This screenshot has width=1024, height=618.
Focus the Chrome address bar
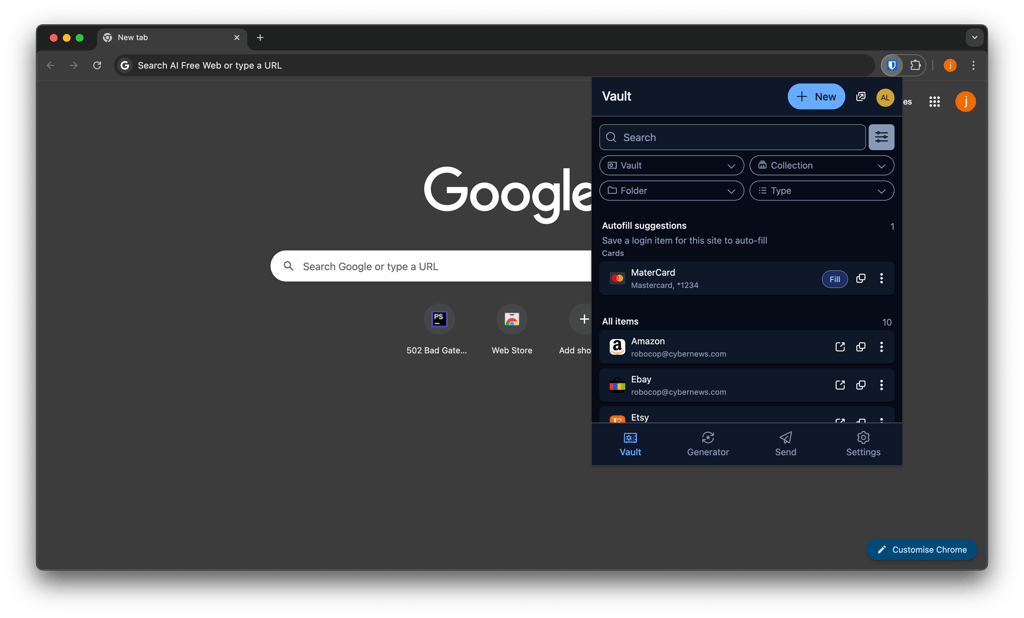[494, 65]
